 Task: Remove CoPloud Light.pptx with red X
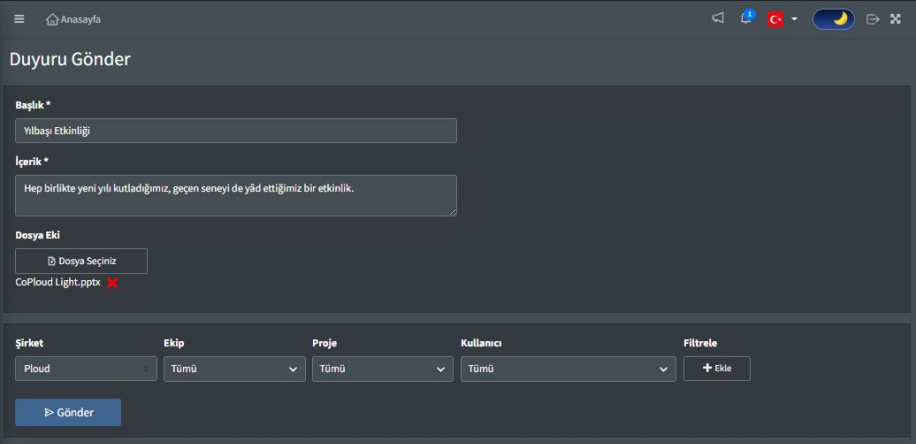pos(113,283)
